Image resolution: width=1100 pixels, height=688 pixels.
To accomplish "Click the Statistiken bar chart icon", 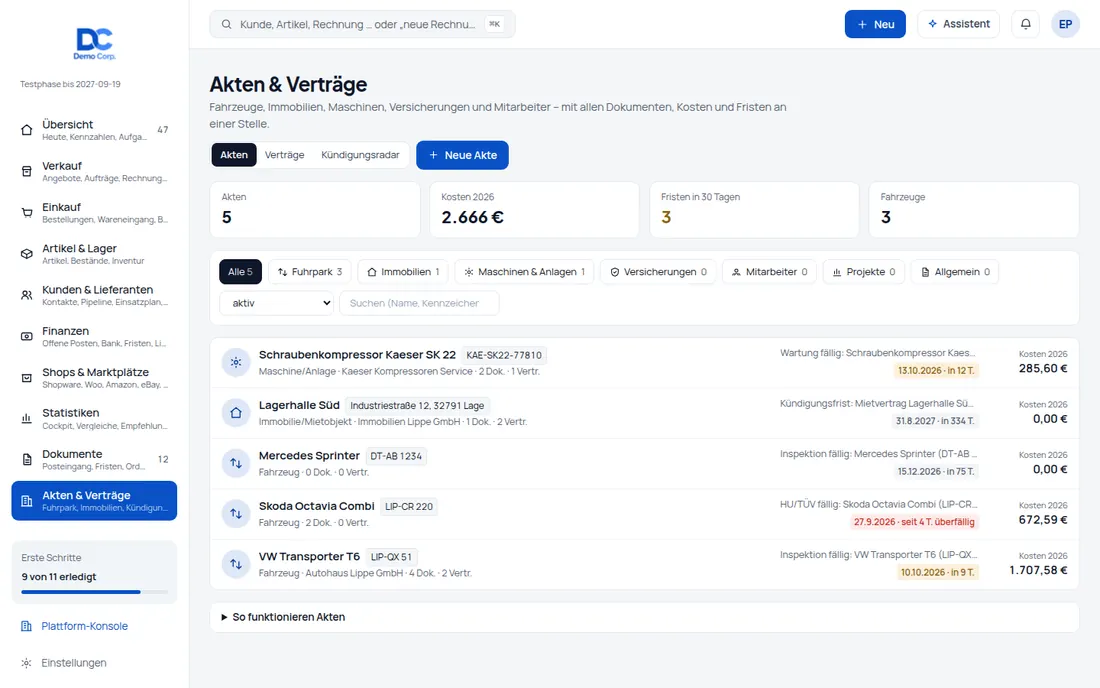I will (27, 419).
